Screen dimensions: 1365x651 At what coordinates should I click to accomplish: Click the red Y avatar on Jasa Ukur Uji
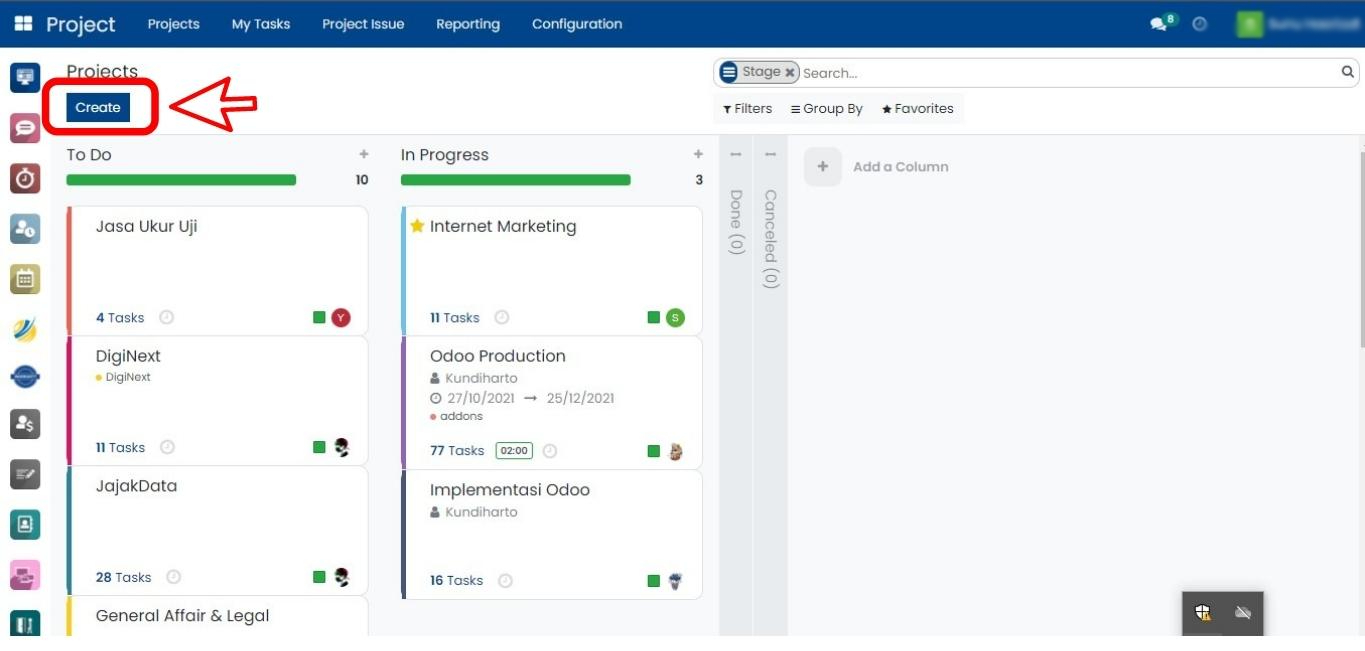(x=341, y=318)
